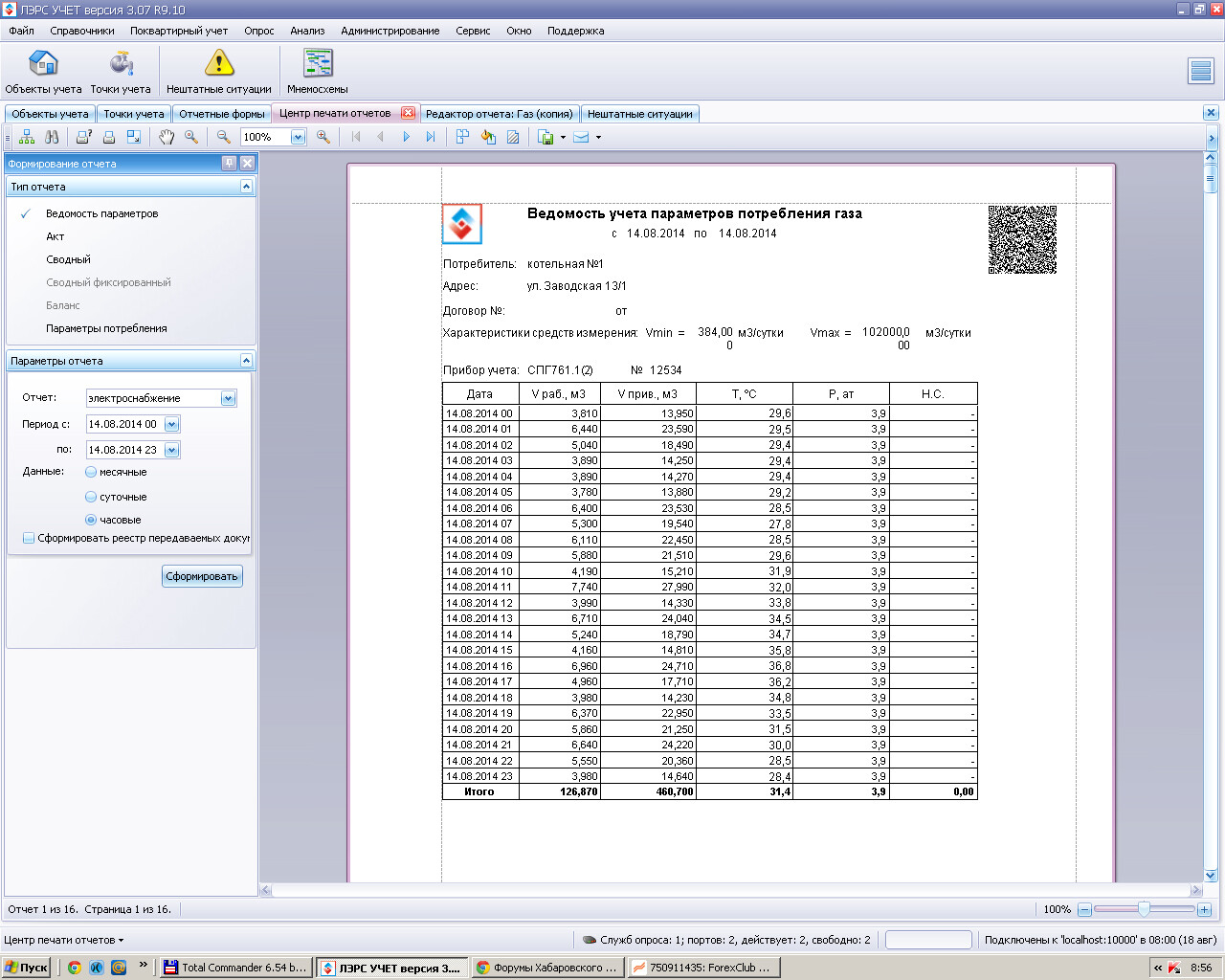Open Точки учета from the main toolbar
The height and width of the screenshot is (980, 1225).
click(121, 72)
